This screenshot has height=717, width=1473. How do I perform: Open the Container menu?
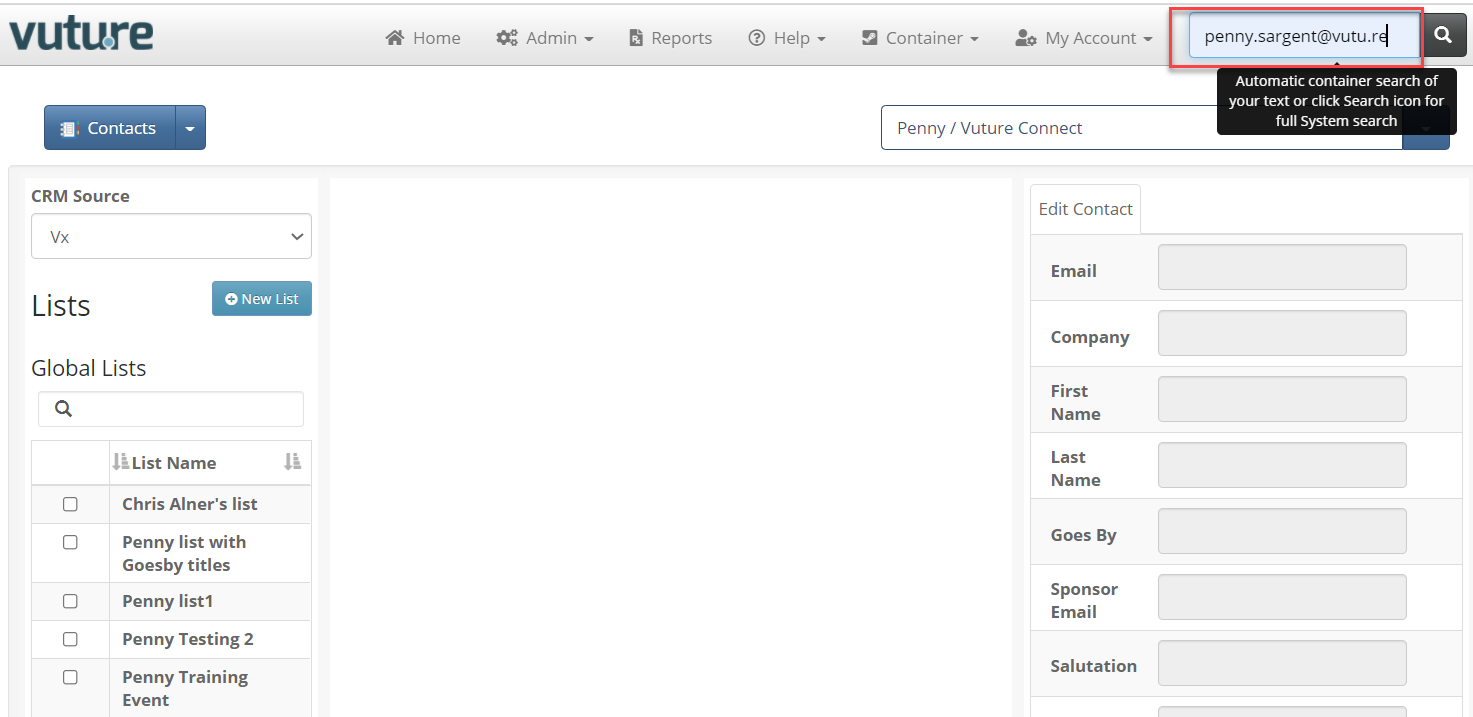pyautogui.click(x=920, y=38)
